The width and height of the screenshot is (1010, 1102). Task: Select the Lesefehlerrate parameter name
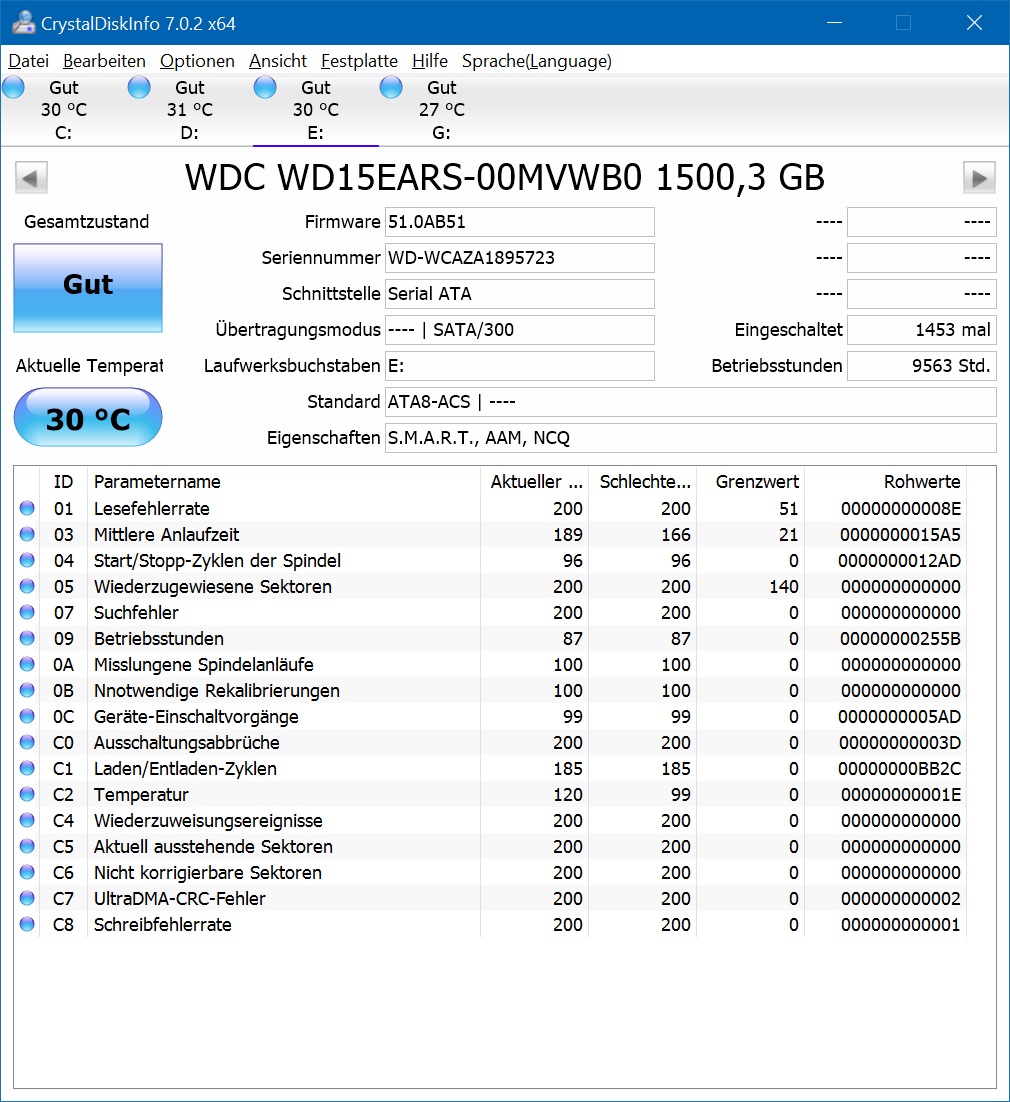pyautogui.click(x=152, y=508)
